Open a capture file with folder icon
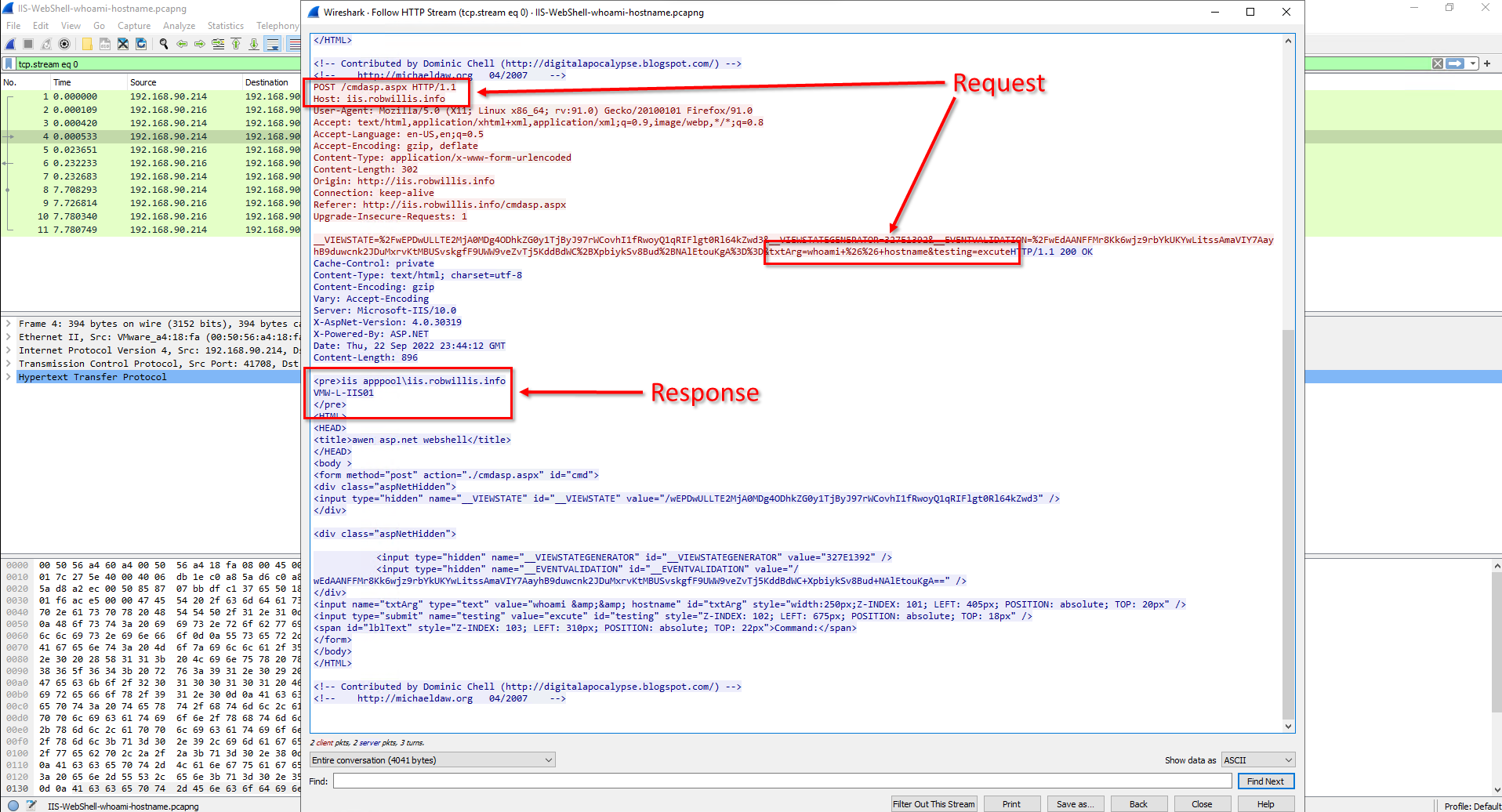The height and width of the screenshot is (812, 1502). [x=86, y=44]
